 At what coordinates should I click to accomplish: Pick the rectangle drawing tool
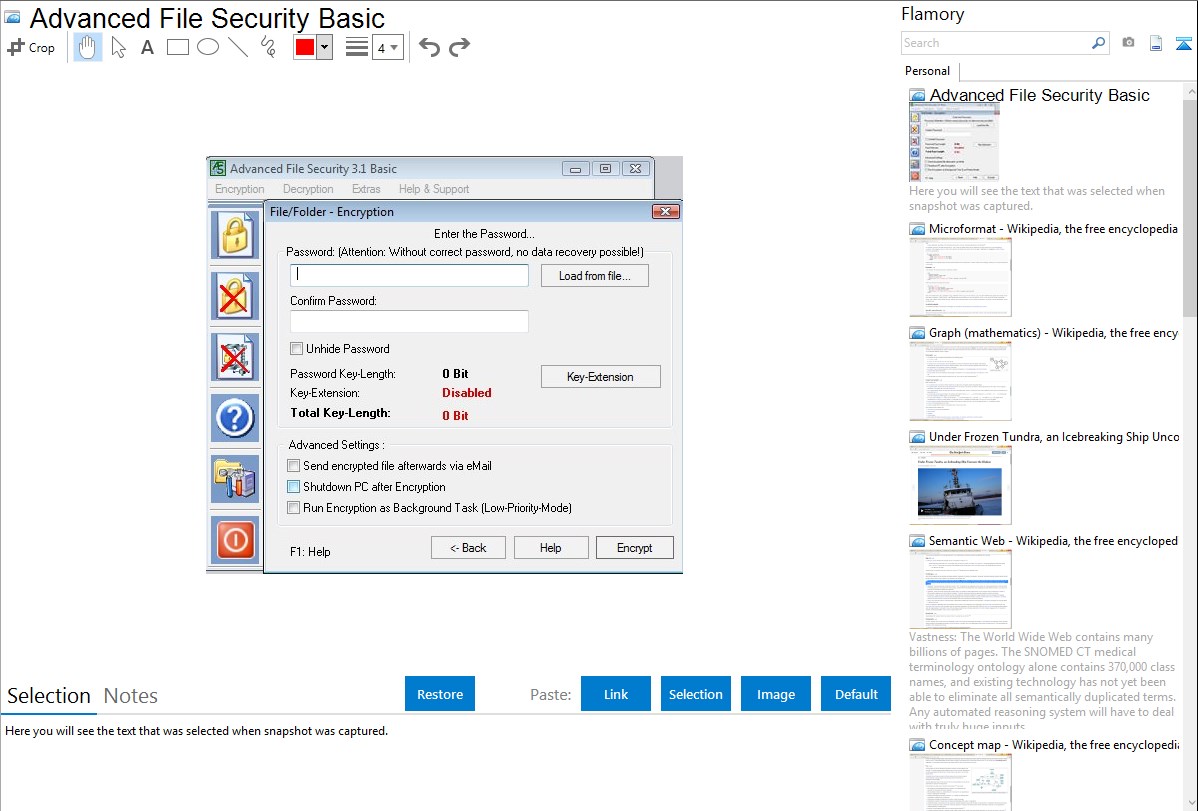point(177,47)
